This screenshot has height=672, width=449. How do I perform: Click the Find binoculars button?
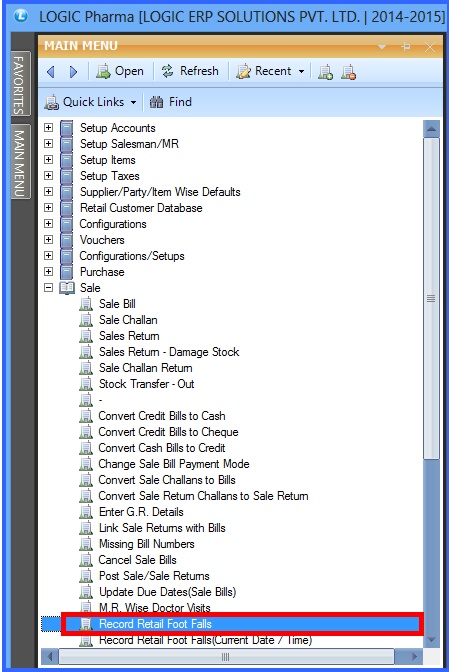pyautogui.click(x=170, y=102)
